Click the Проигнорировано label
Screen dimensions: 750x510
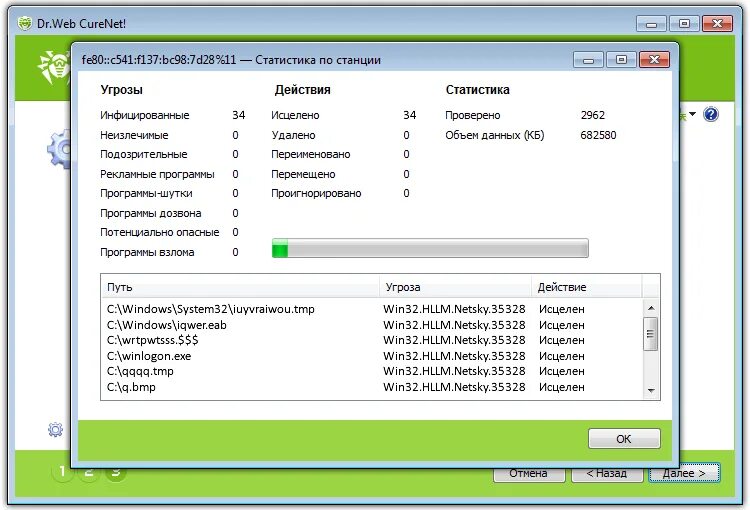[x=316, y=193]
